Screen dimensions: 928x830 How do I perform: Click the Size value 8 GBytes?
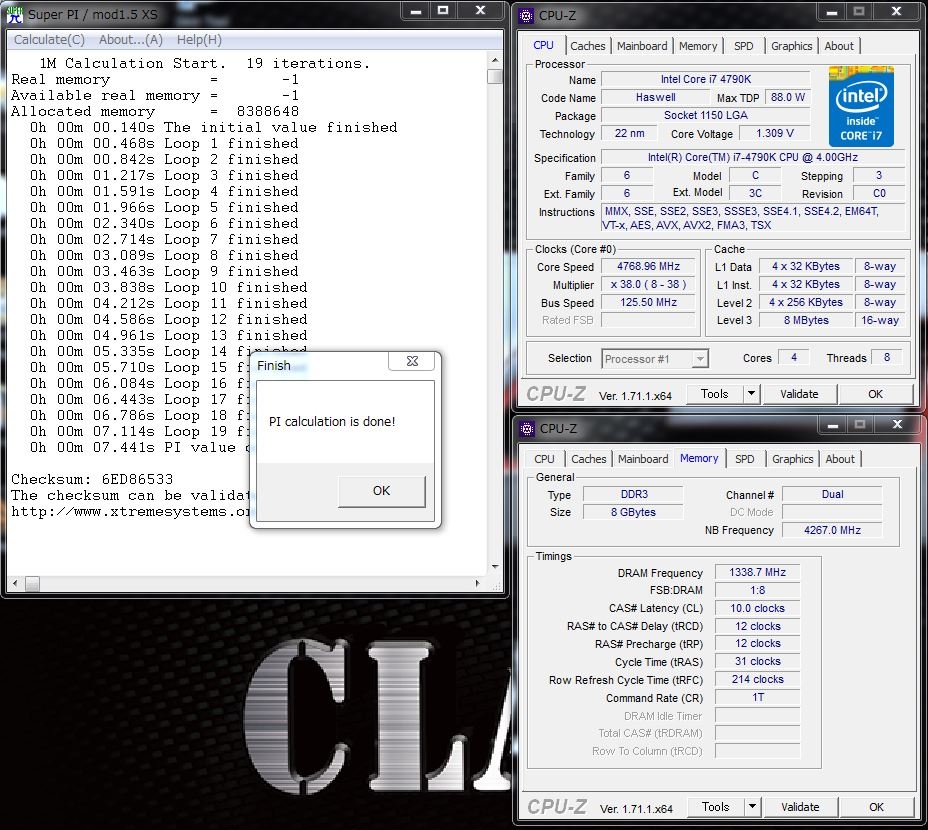coord(633,512)
